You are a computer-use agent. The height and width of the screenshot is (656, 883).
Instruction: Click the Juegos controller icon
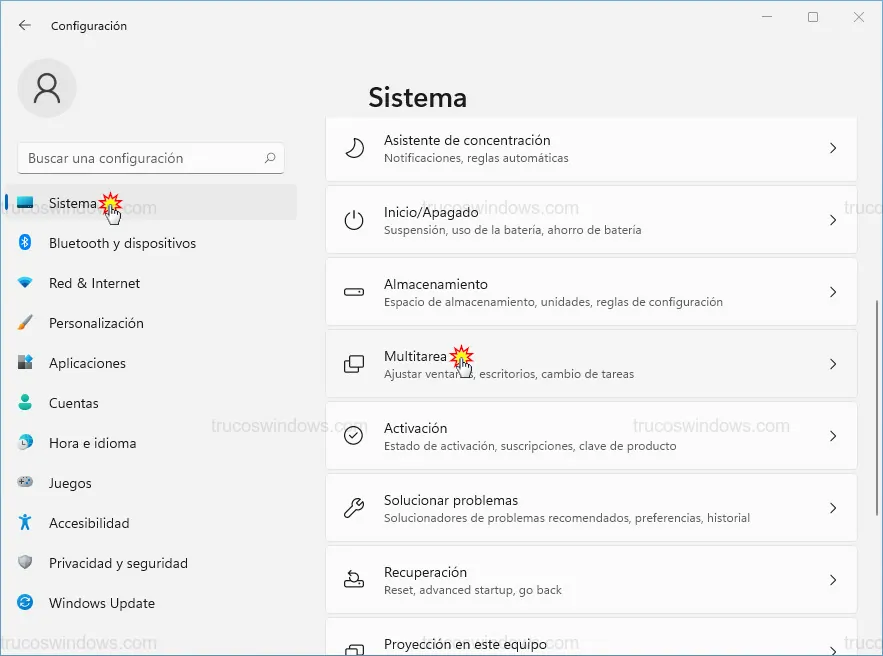point(25,483)
